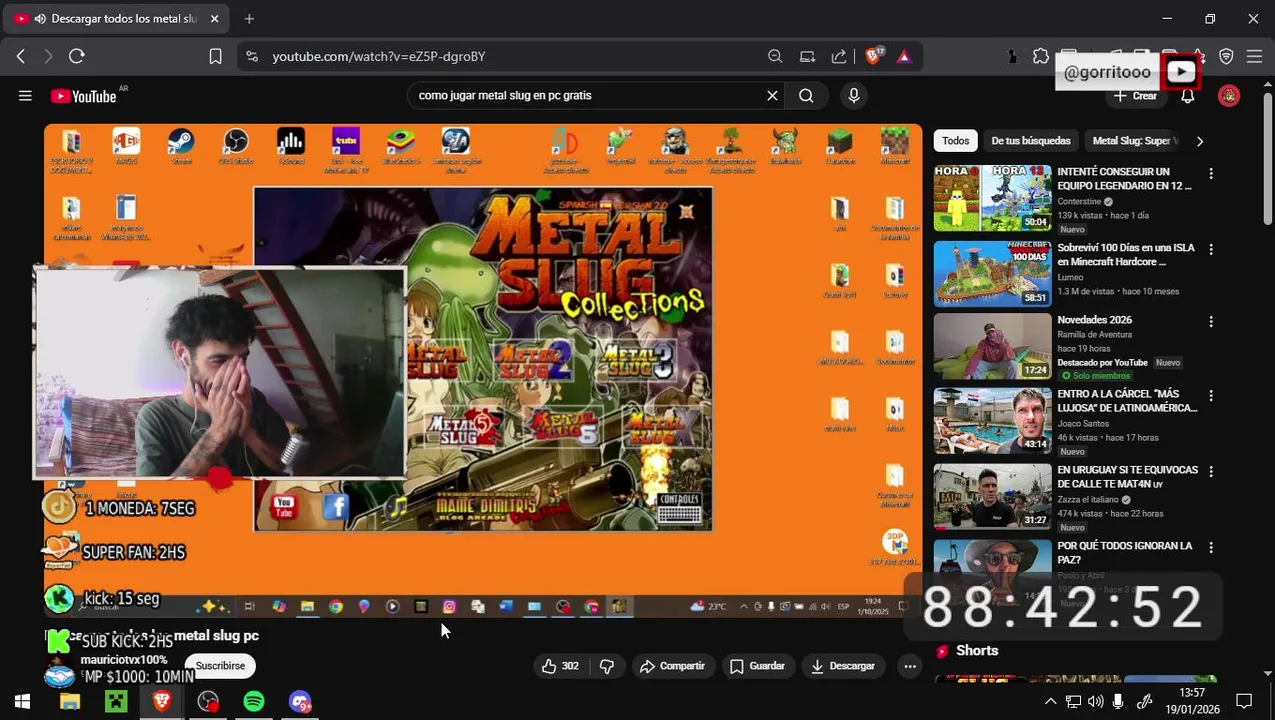Go back in the browser
This screenshot has width=1275, height=720.
tap(20, 57)
